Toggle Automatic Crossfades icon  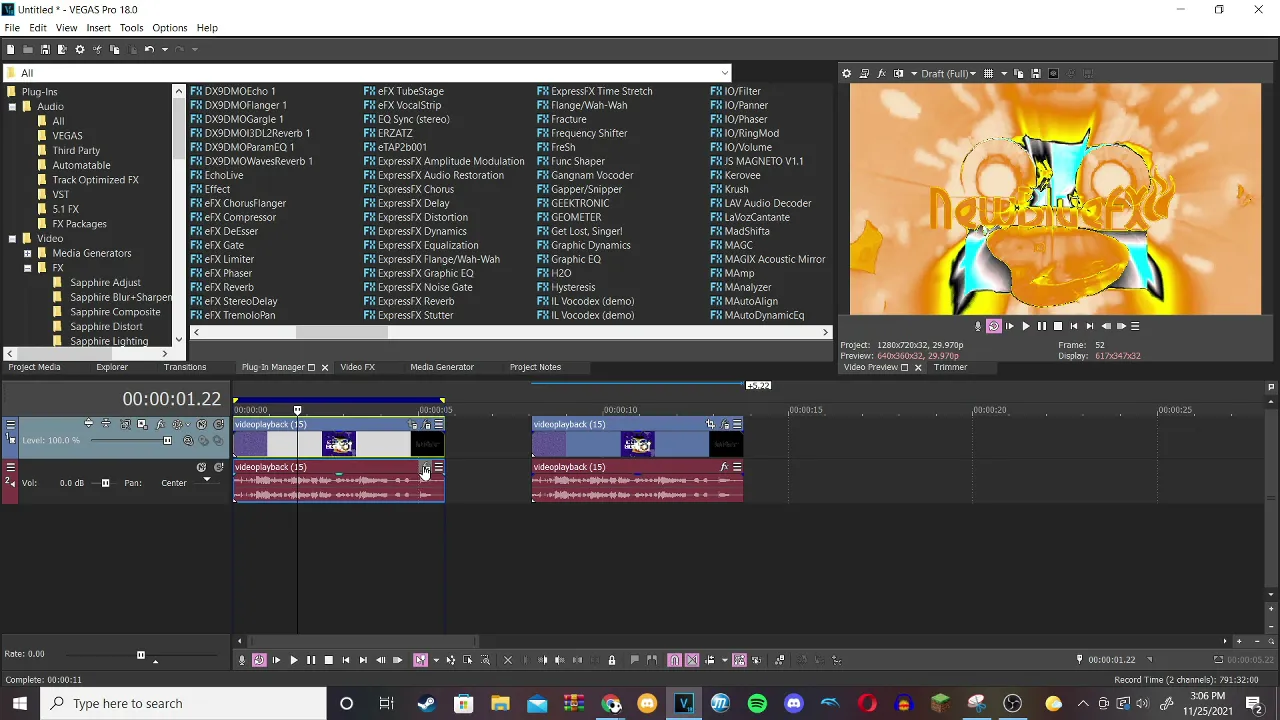point(692,660)
